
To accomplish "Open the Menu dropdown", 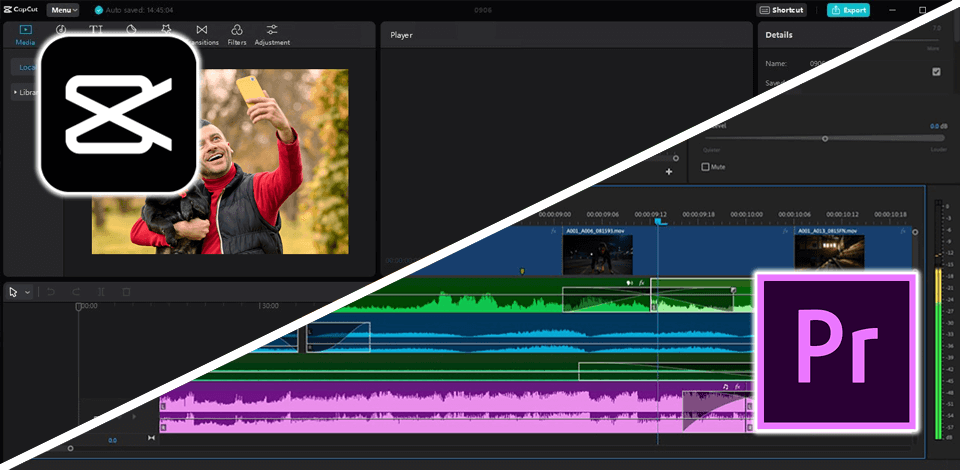I will pyautogui.click(x=63, y=10).
